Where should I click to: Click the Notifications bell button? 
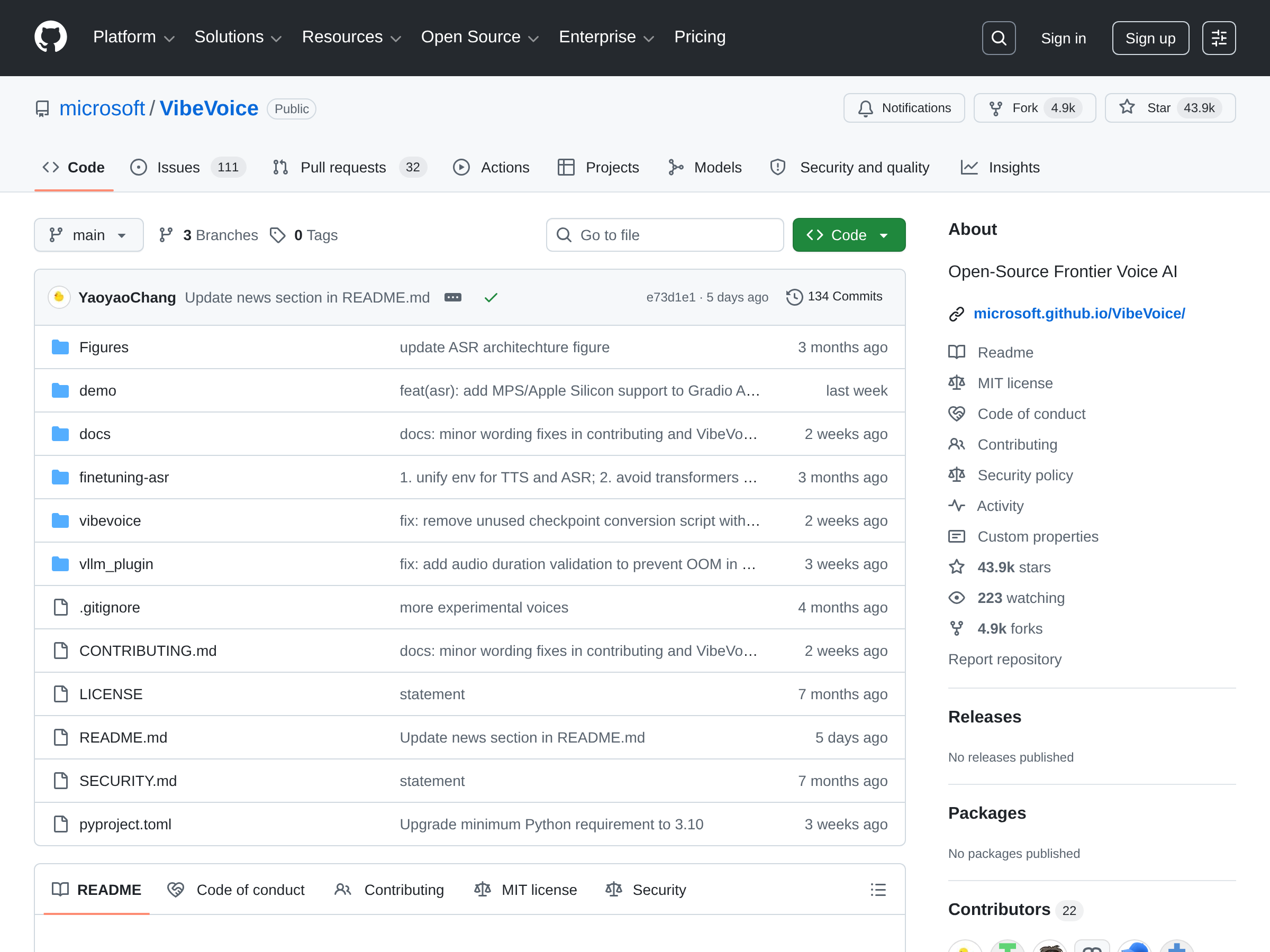click(x=904, y=108)
